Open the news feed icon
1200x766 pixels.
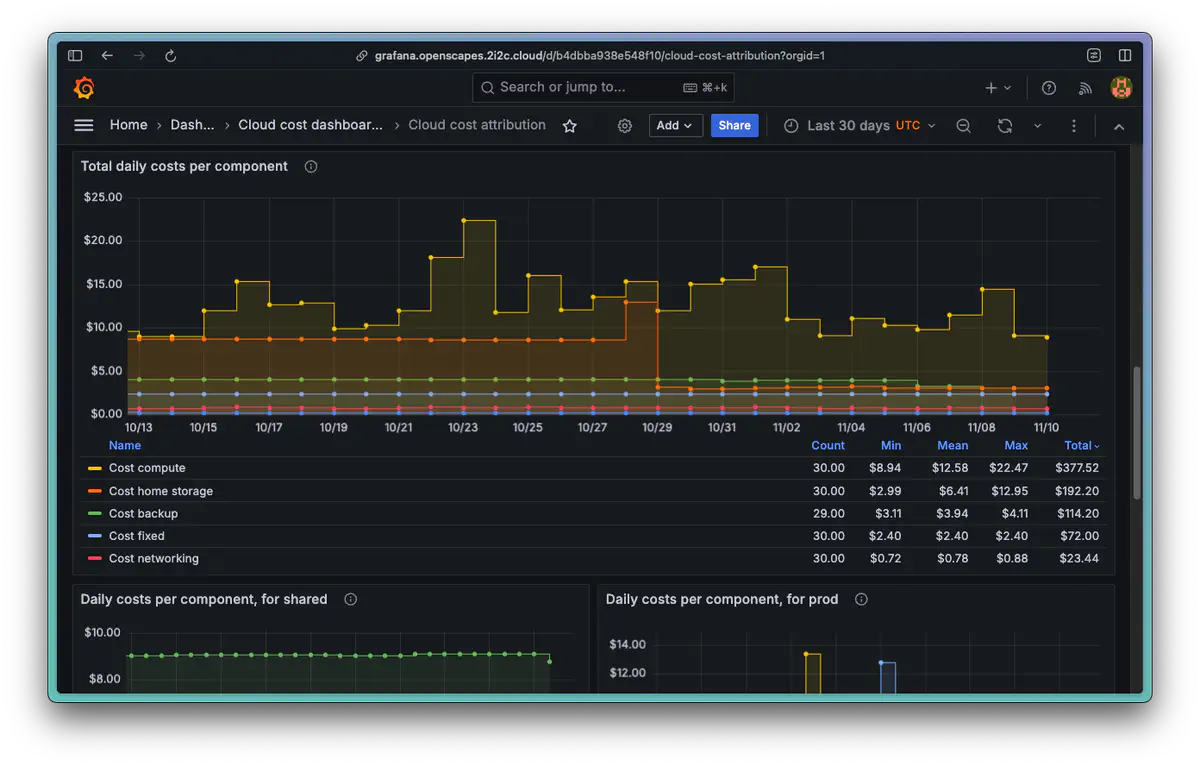tap(1085, 88)
